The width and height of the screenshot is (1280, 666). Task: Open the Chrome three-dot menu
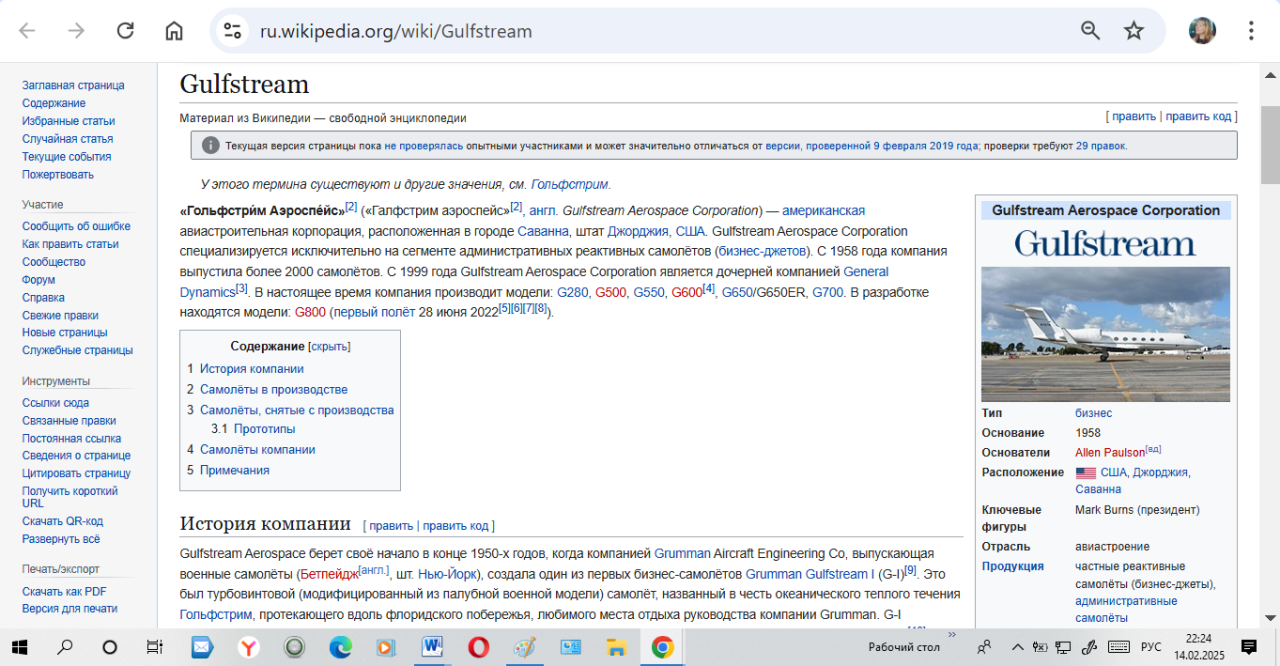pos(1251,31)
